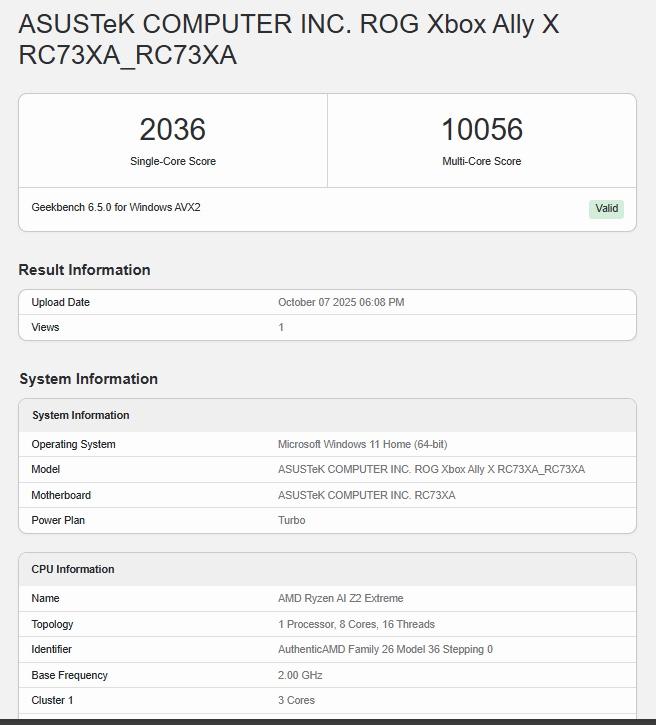Click the Result Information heading

tap(84, 270)
